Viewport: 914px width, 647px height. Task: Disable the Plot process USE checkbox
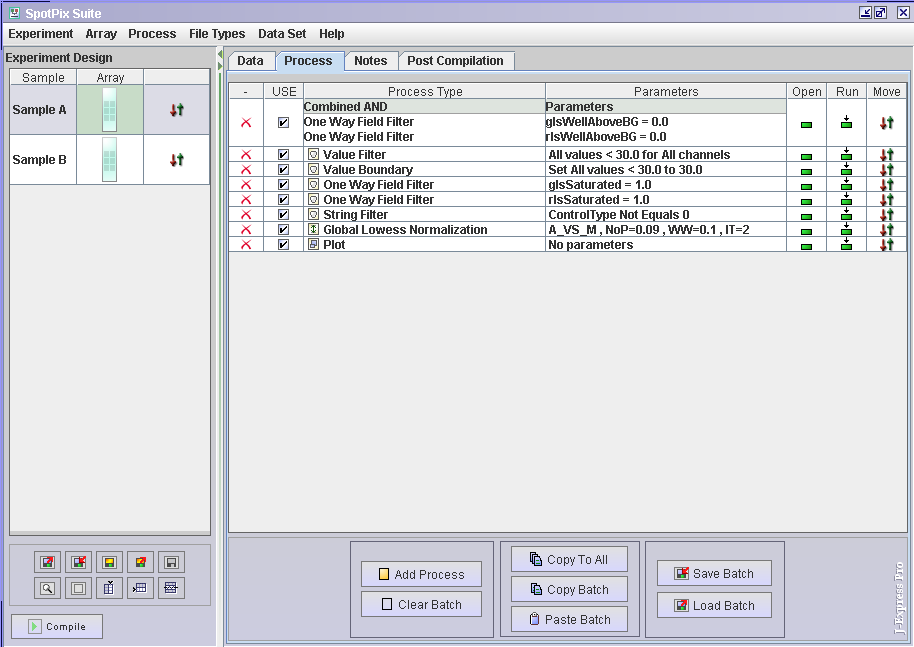pos(284,244)
